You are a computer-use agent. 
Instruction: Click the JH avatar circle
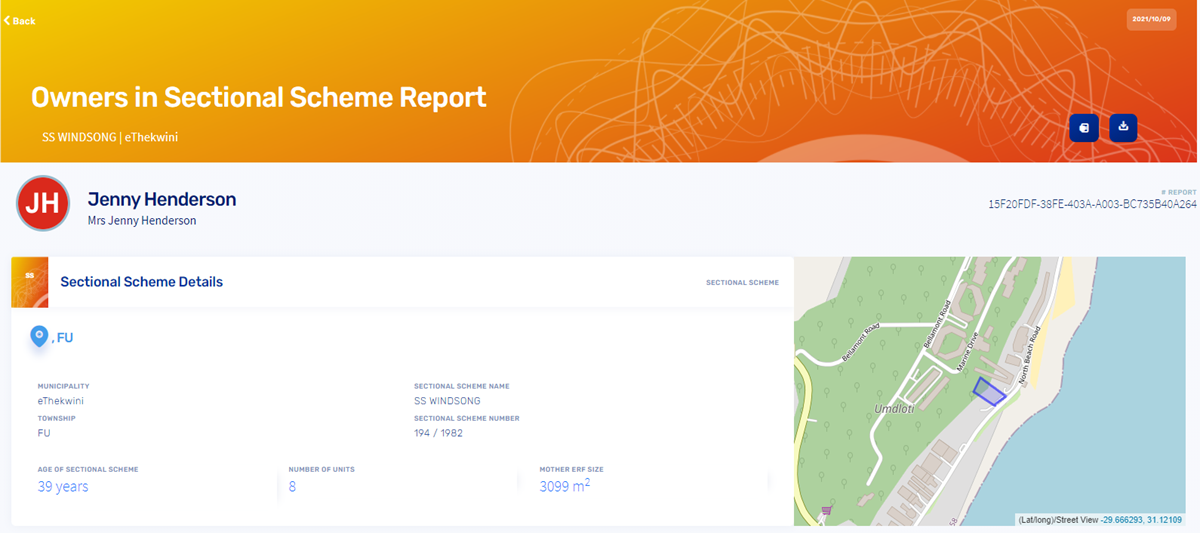point(43,203)
